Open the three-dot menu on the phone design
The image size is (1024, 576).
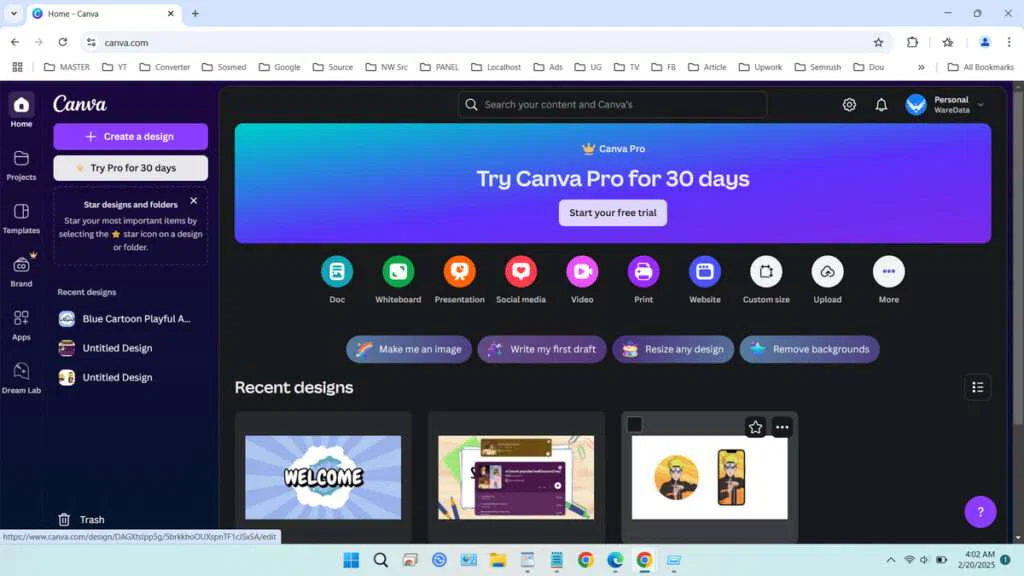[x=781, y=426]
